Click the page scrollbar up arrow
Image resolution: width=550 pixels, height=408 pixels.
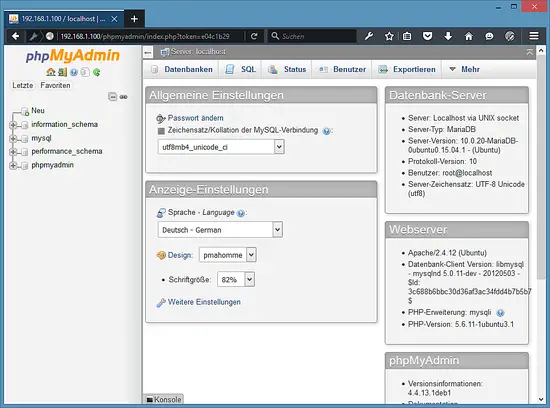point(541,51)
